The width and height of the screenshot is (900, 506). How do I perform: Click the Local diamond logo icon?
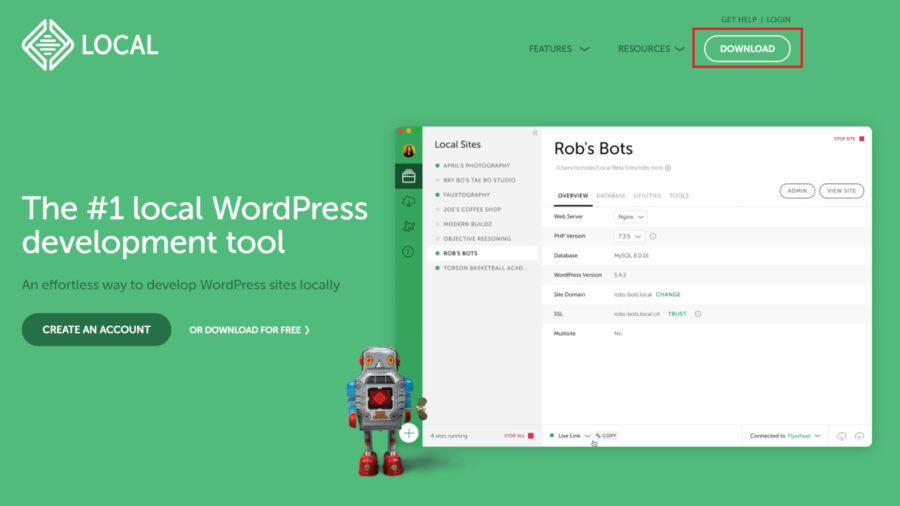48,45
